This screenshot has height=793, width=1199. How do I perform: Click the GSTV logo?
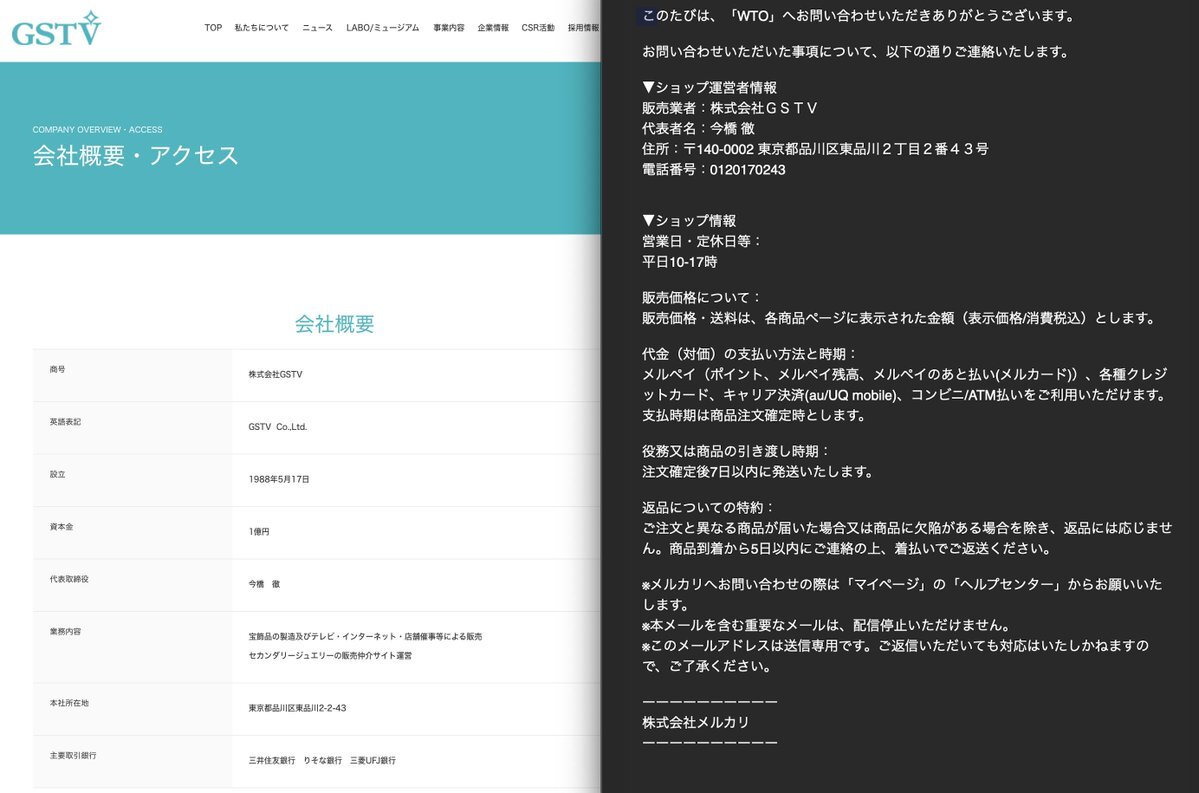(56, 30)
